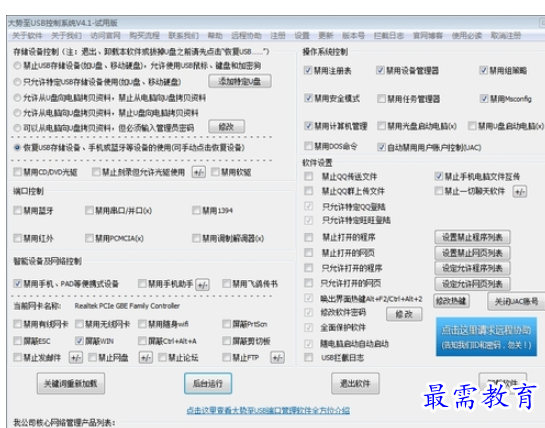Toggle 禁用随身wifi checkbox
Screen dimensions: 545x428
click(x=142, y=324)
